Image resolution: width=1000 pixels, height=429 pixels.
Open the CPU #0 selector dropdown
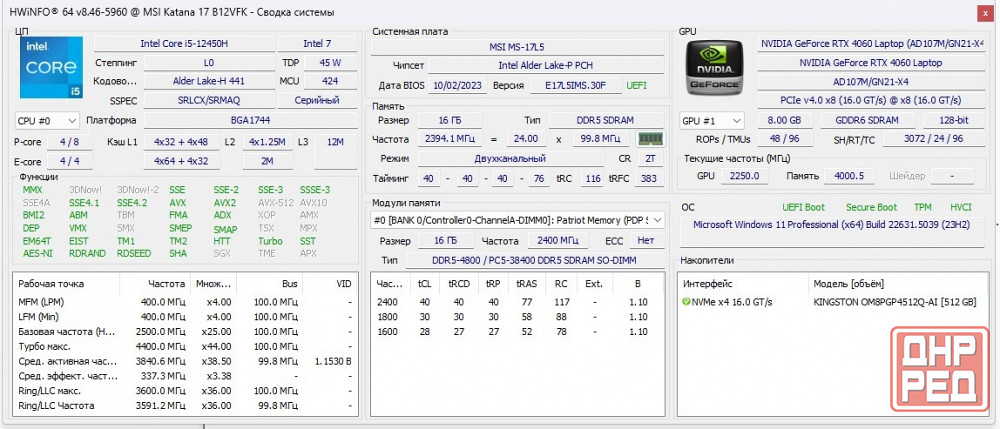click(x=47, y=120)
